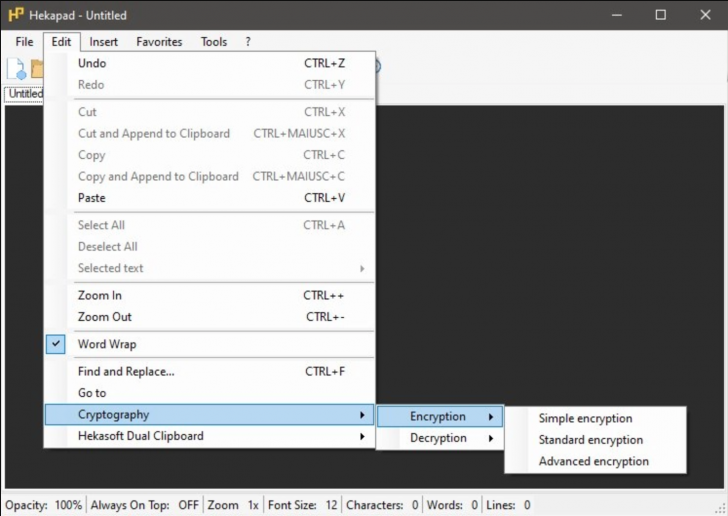Maximize the Hekapad window
728x516 pixels.
point(661,15)
